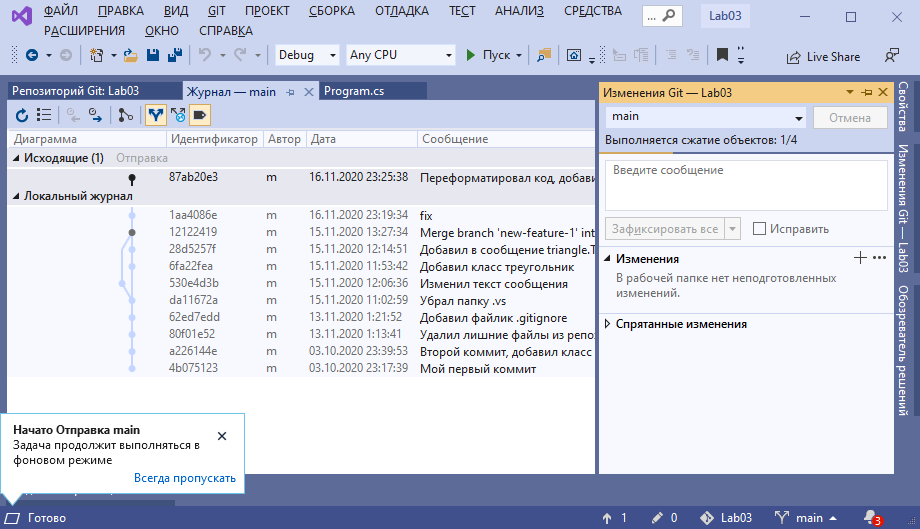The width and height of the screenshot is (920, 529).
Task: Click the Всегда пропускать link
Action: (x=185, y=478)
